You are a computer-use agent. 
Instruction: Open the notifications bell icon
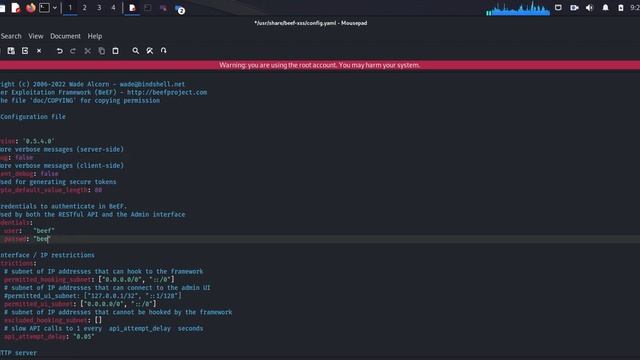coord(605,8)
